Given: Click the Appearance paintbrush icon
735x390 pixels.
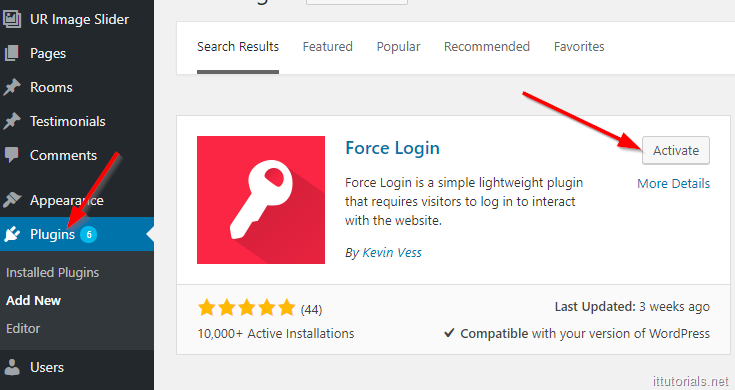Looking at the screenshot, I should click(12, 200).
